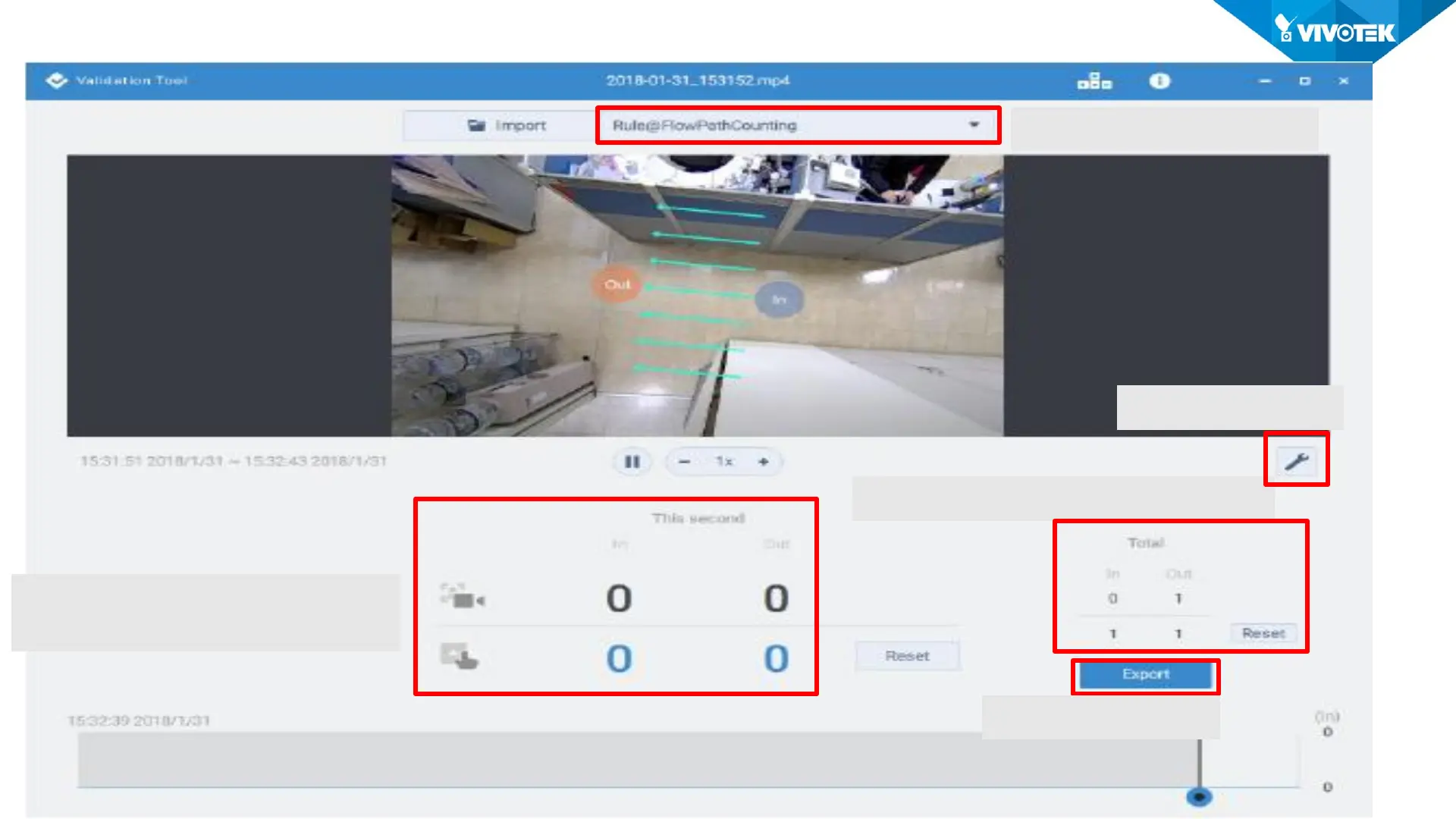Click the network layout icon in title bar

(1094, 81)
